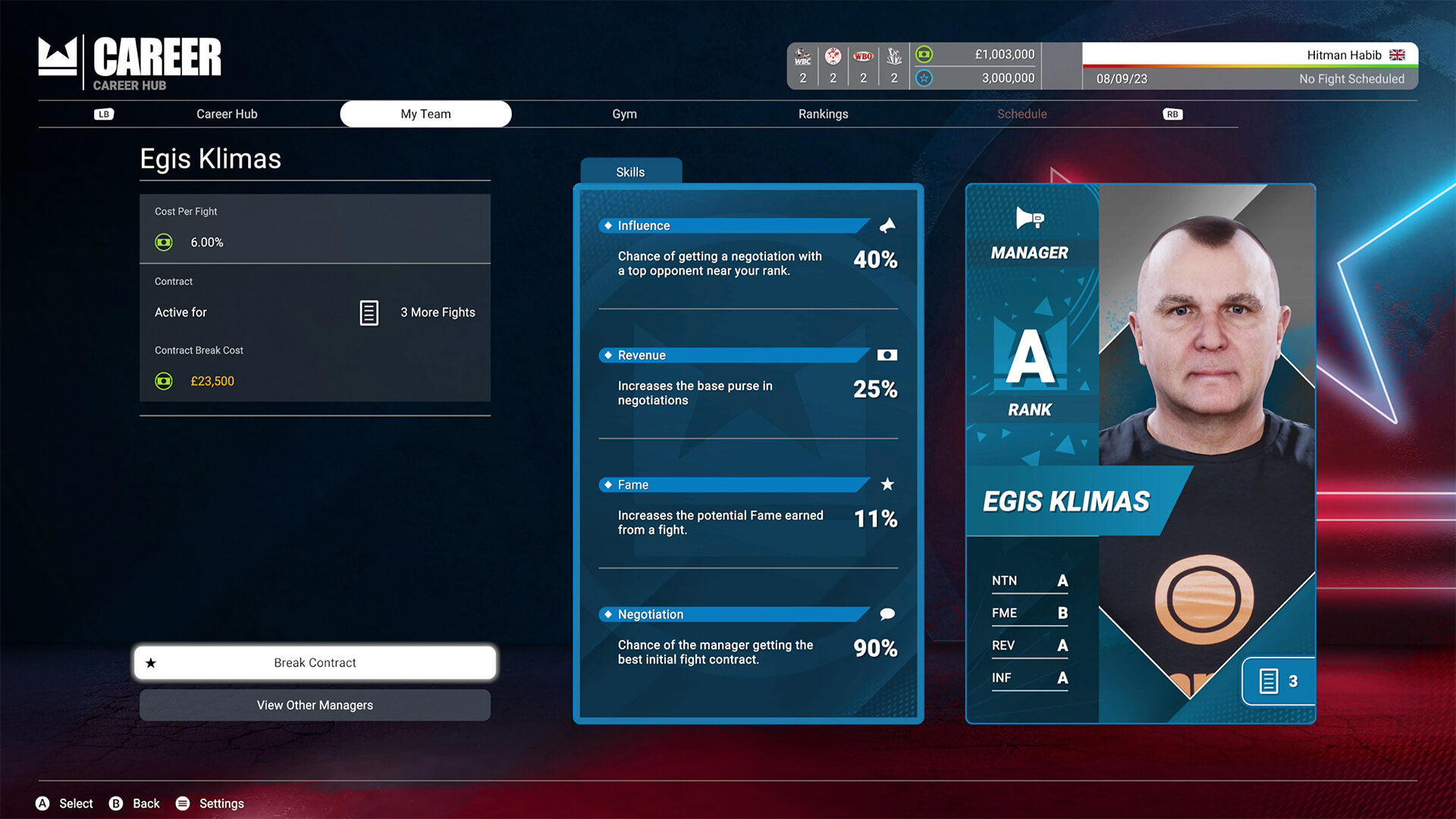
Task: Click the Fame star icon
Action: click(x=885, y=484)
